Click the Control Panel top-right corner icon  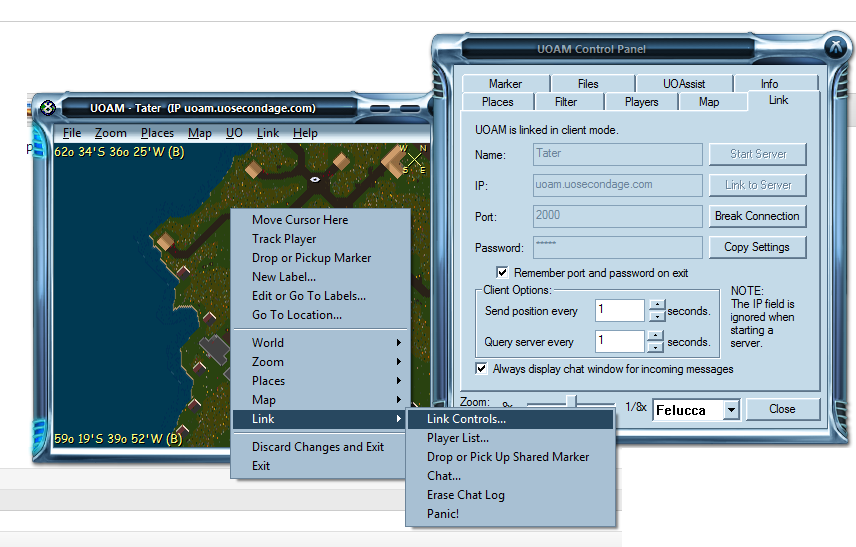836,48
